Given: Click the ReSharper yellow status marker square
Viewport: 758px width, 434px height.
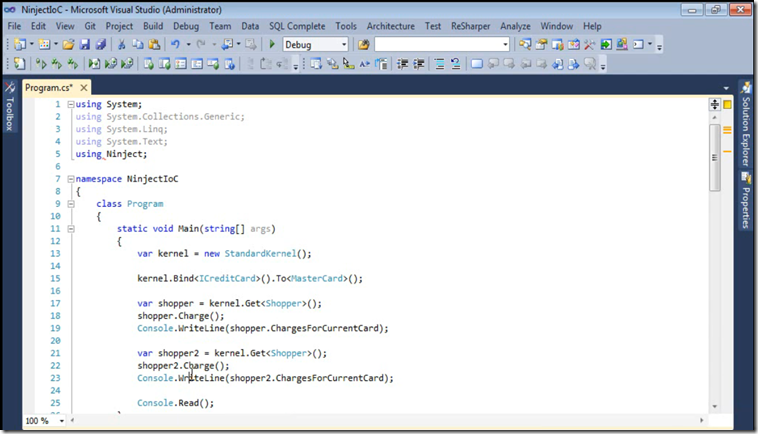Looking at the screenshot, I should (728, 104).
